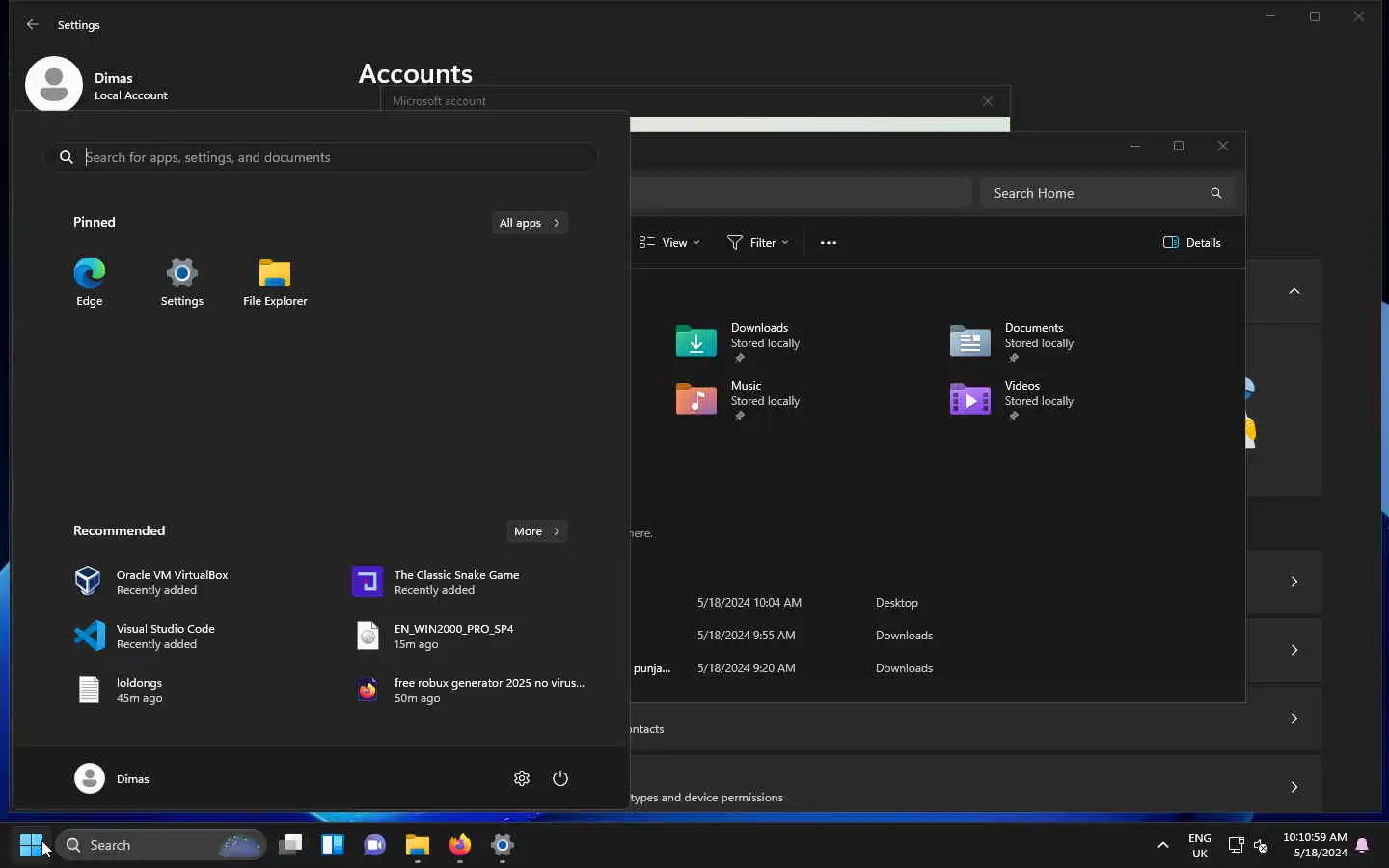Open network icon in system tray

coord(1237,845)
